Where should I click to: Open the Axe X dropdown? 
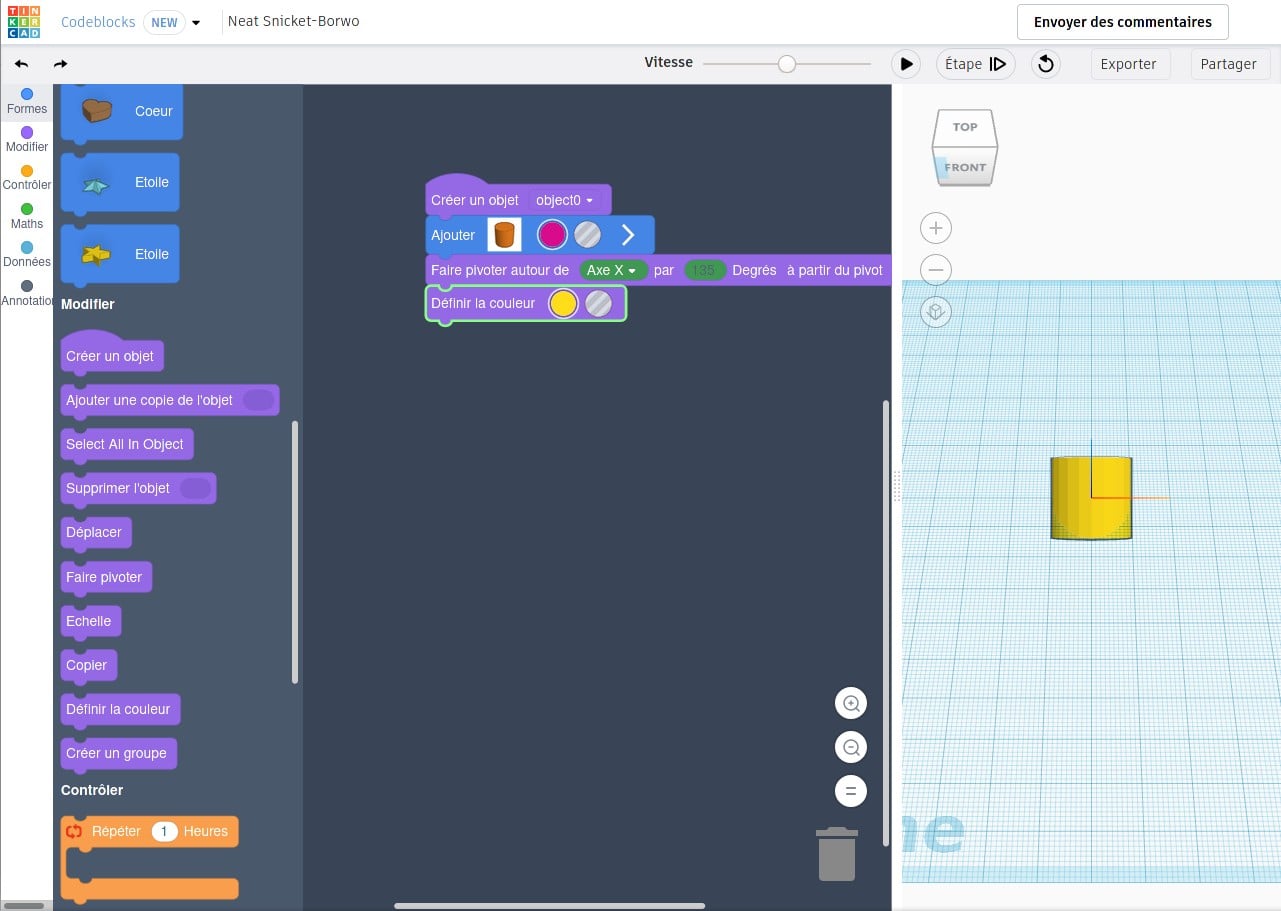[612, 270]
